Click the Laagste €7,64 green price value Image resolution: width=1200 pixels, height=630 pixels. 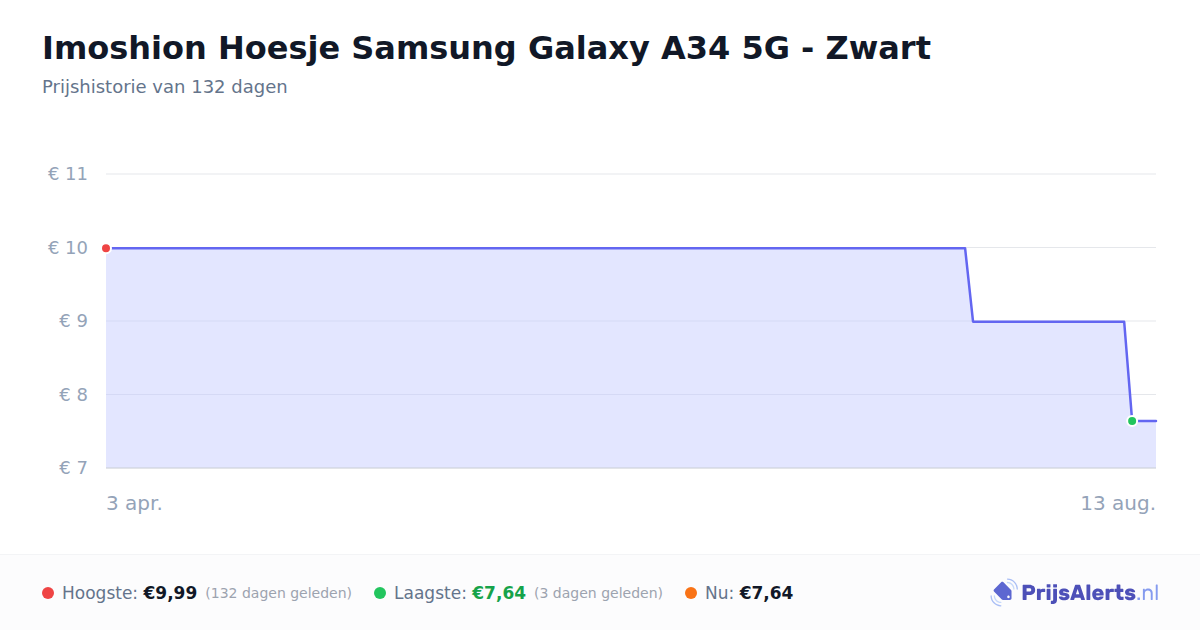[x=499, y=593]
